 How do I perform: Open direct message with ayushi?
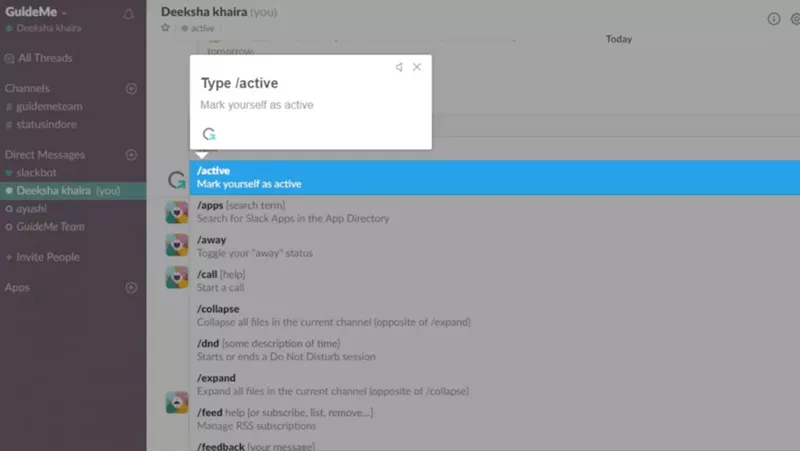click(32, 209)
